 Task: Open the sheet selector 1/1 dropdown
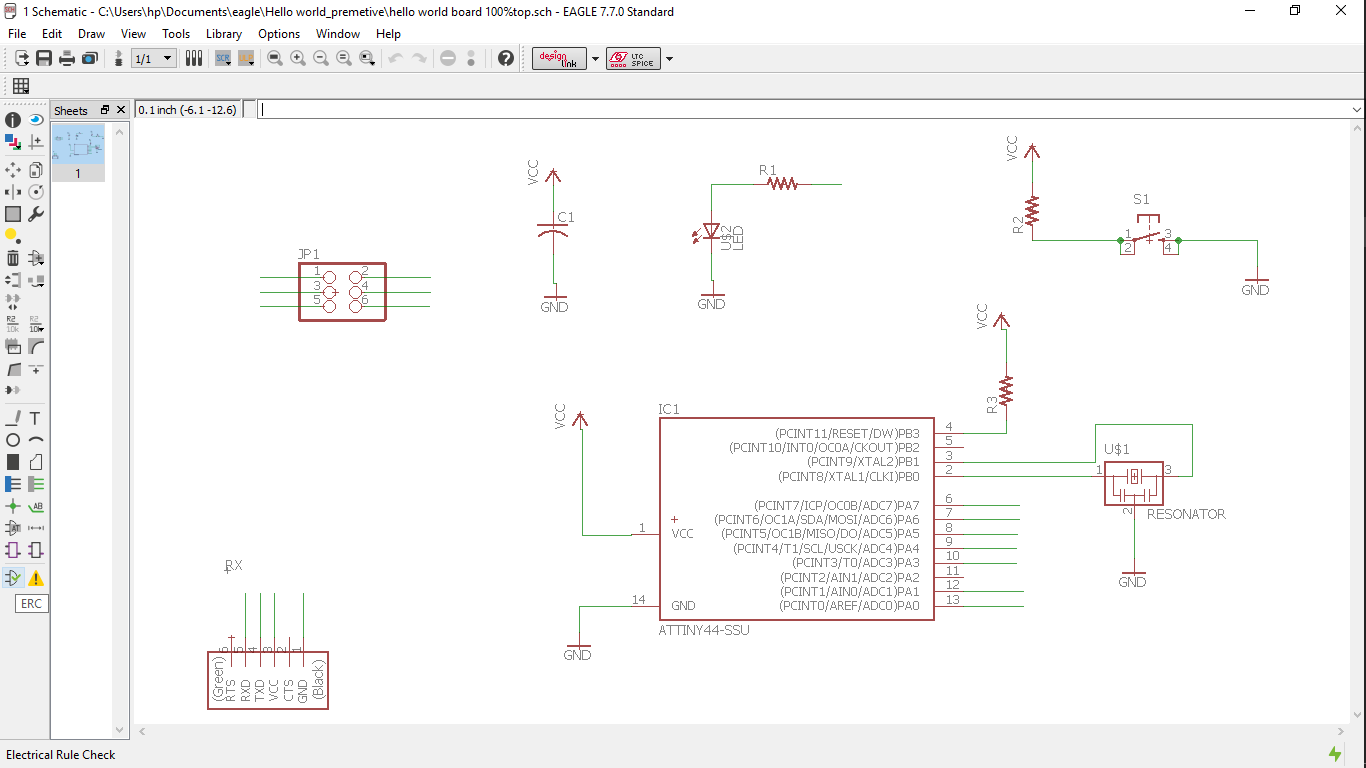pyautogui.click(x=155, y=59)
